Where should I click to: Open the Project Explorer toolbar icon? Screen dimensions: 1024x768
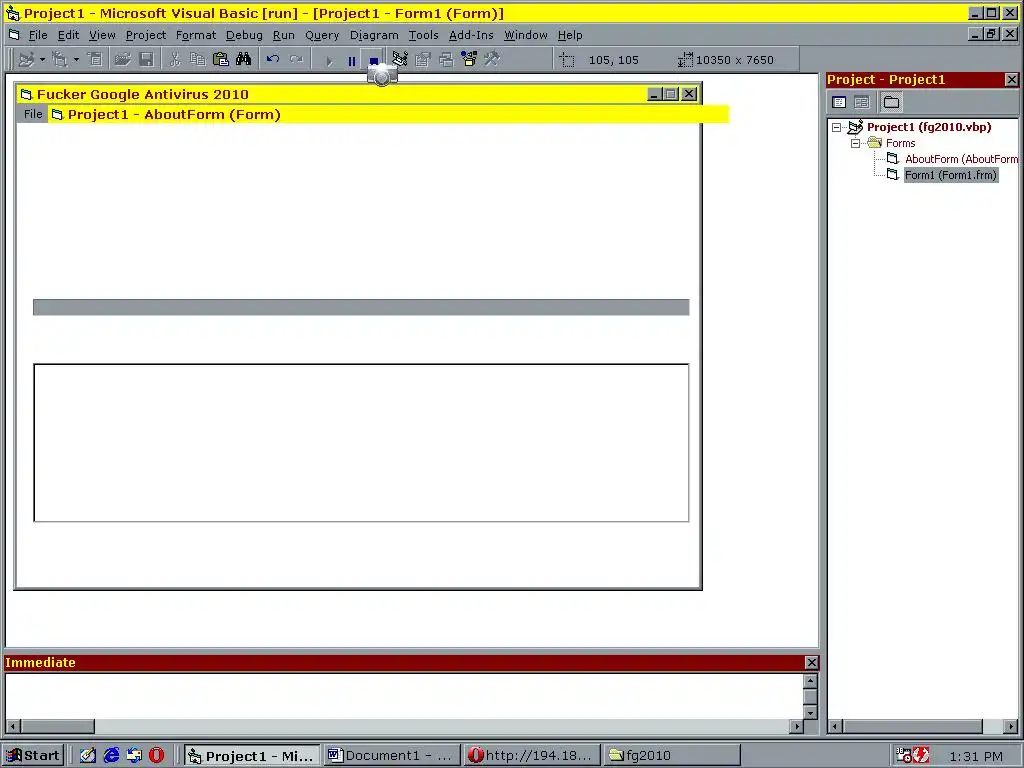pyautogui.click(x=400, y=59)
